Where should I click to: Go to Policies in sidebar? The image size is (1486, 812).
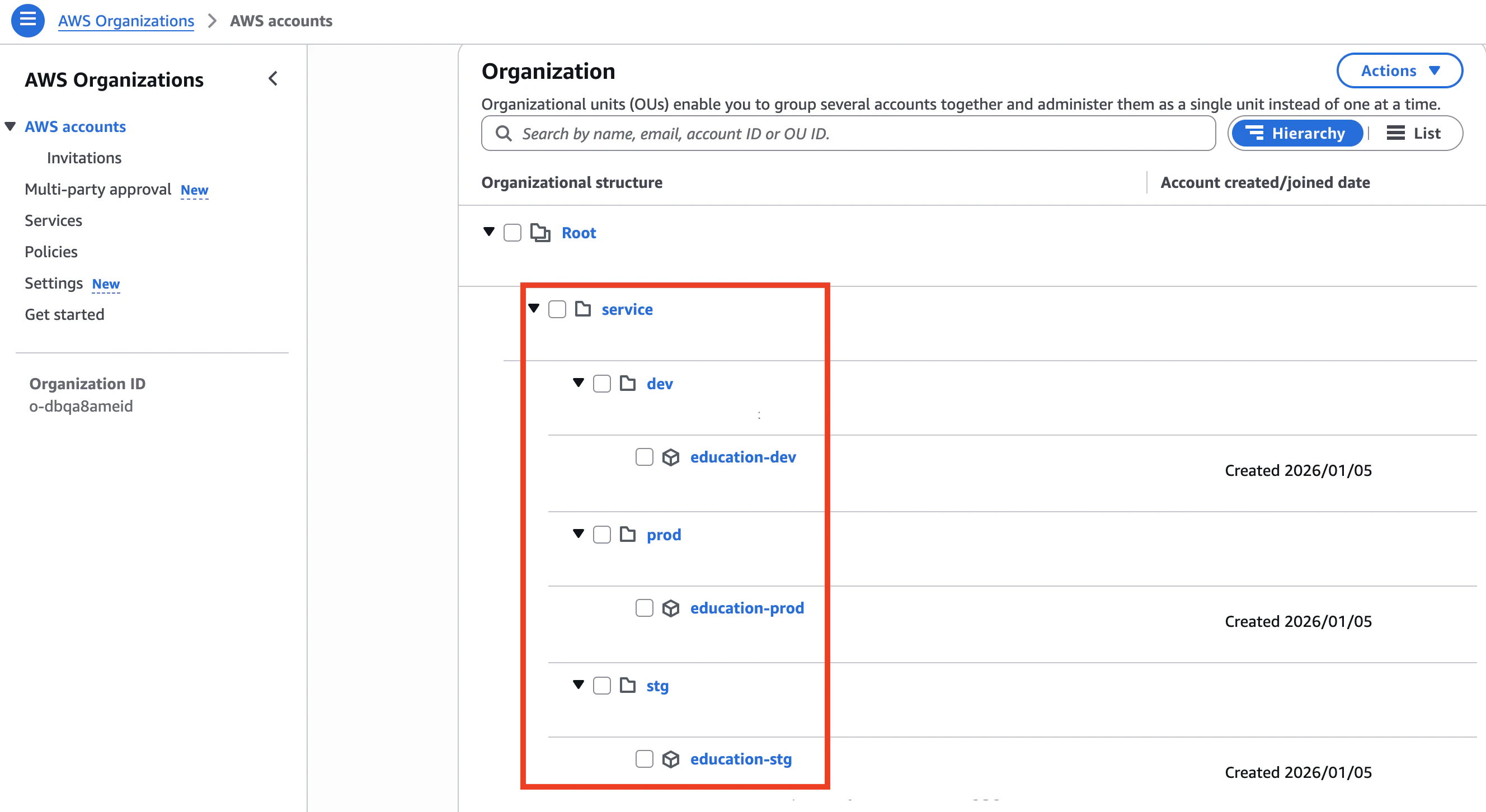[51, 252]
